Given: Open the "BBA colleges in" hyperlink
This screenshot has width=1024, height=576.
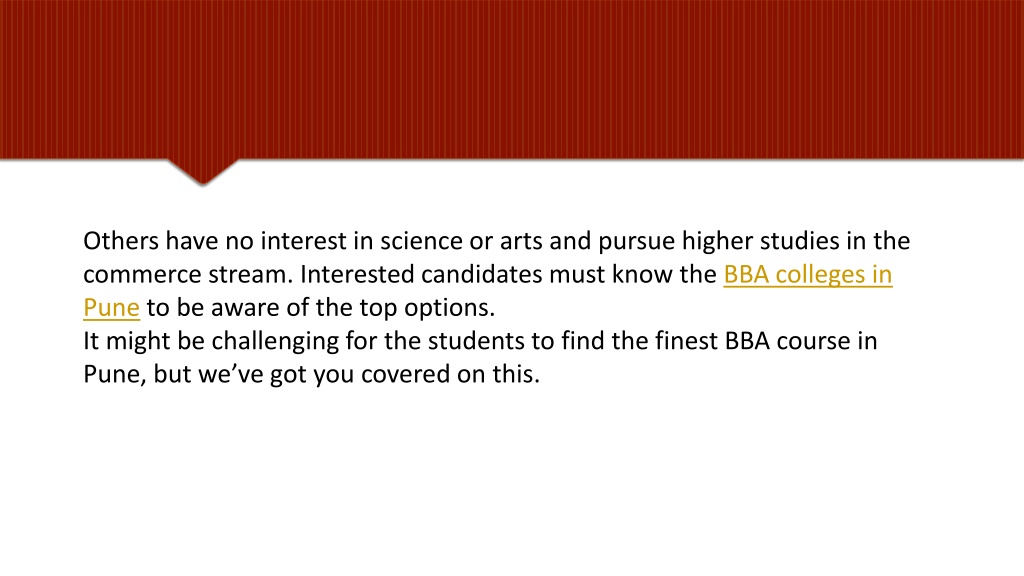Looking at the screenshot, I should 807,274.
